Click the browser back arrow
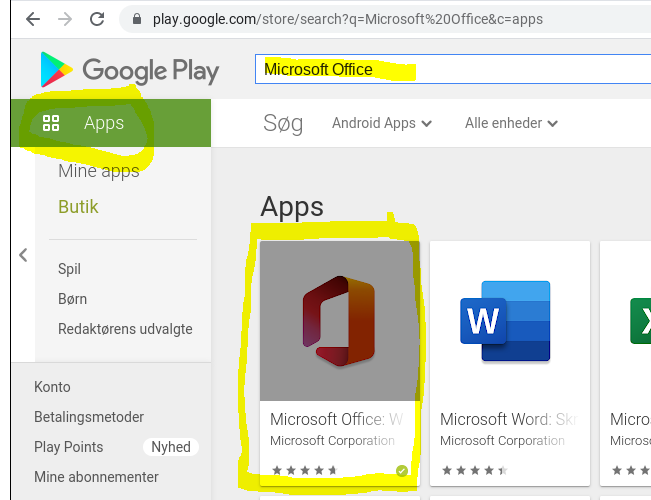The height and width of the screenshot is (500, 651). point(33,19)
